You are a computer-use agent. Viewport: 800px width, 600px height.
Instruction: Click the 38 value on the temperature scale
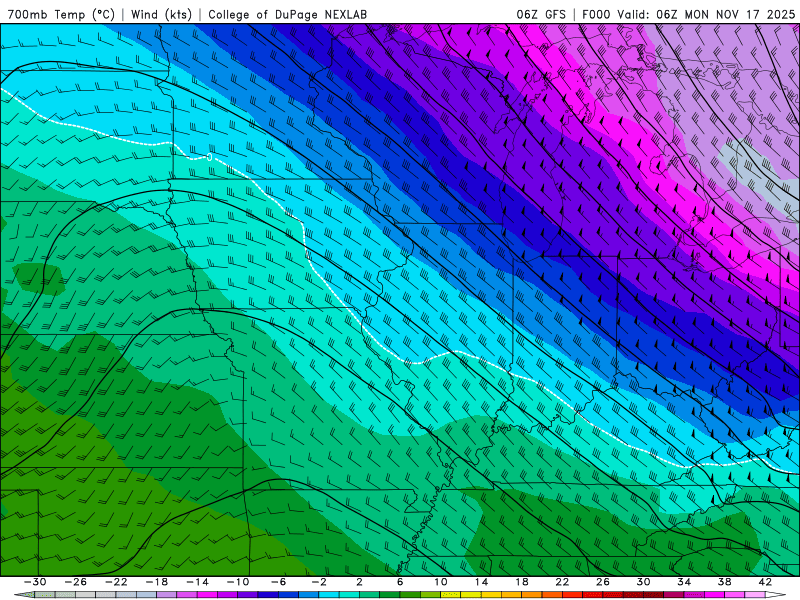point(724,582)
